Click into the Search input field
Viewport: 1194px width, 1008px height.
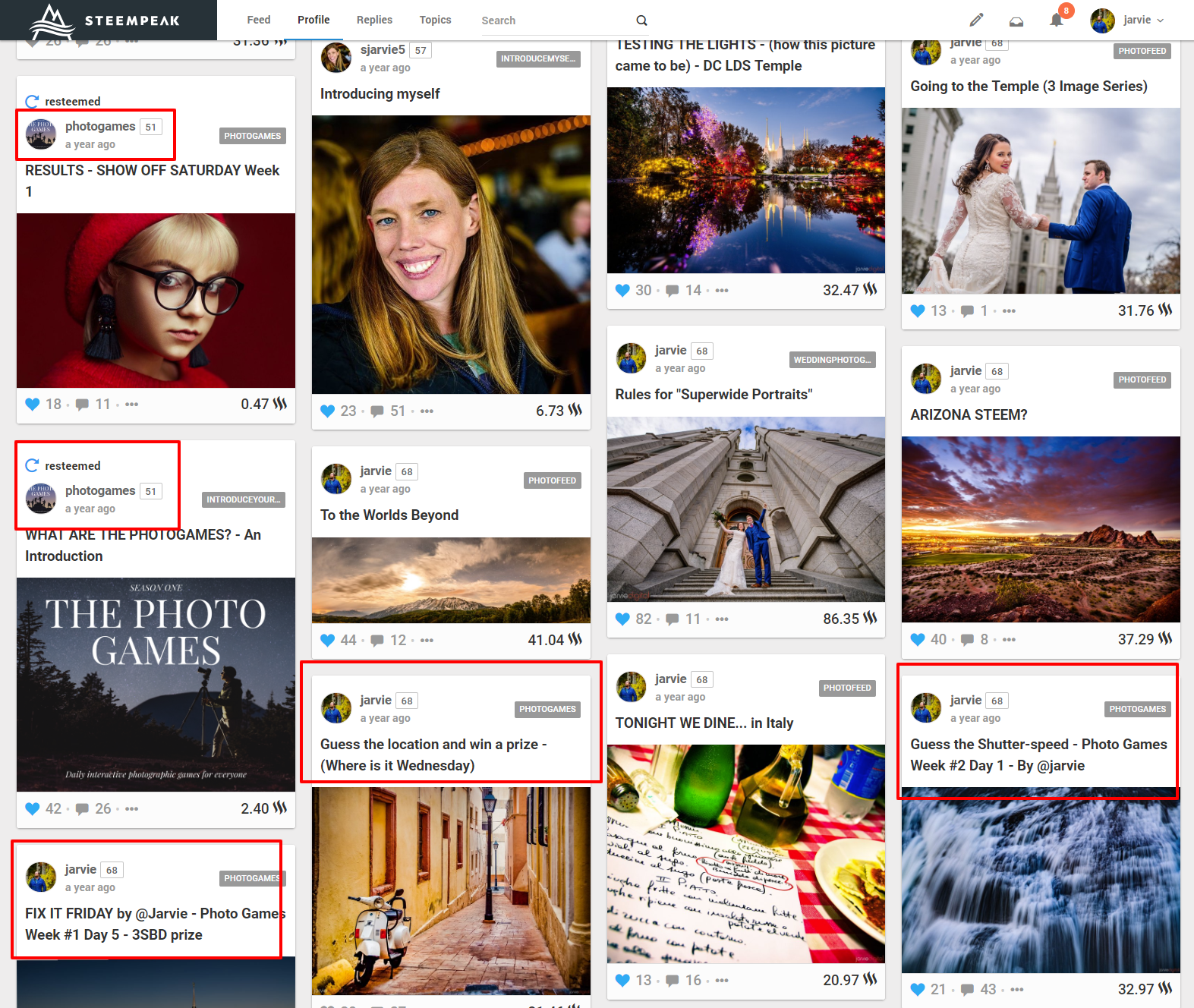tap(554, 20)
